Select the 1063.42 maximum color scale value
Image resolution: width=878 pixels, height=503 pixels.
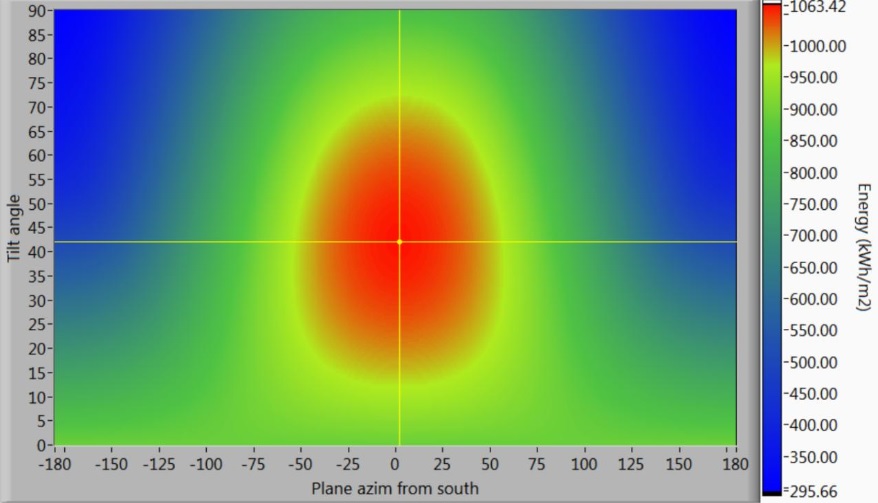tap(818, 7)
